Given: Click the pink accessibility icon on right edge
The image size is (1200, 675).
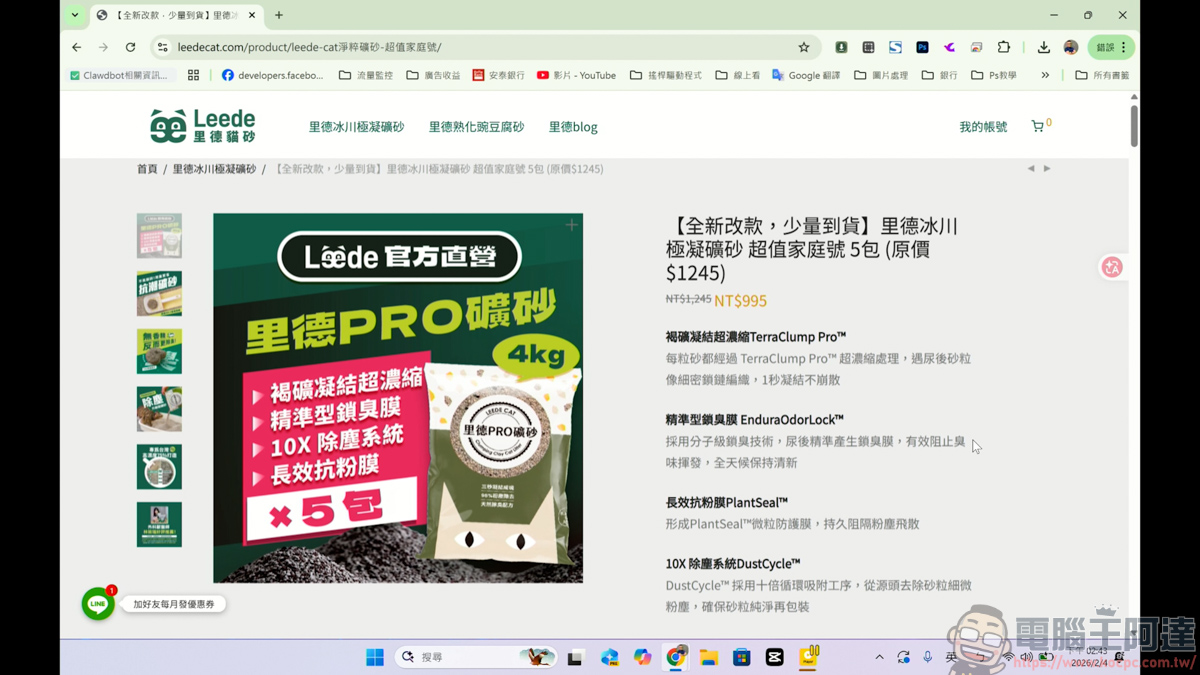Looking at the screenshot, I should [x=1112, y=267].
